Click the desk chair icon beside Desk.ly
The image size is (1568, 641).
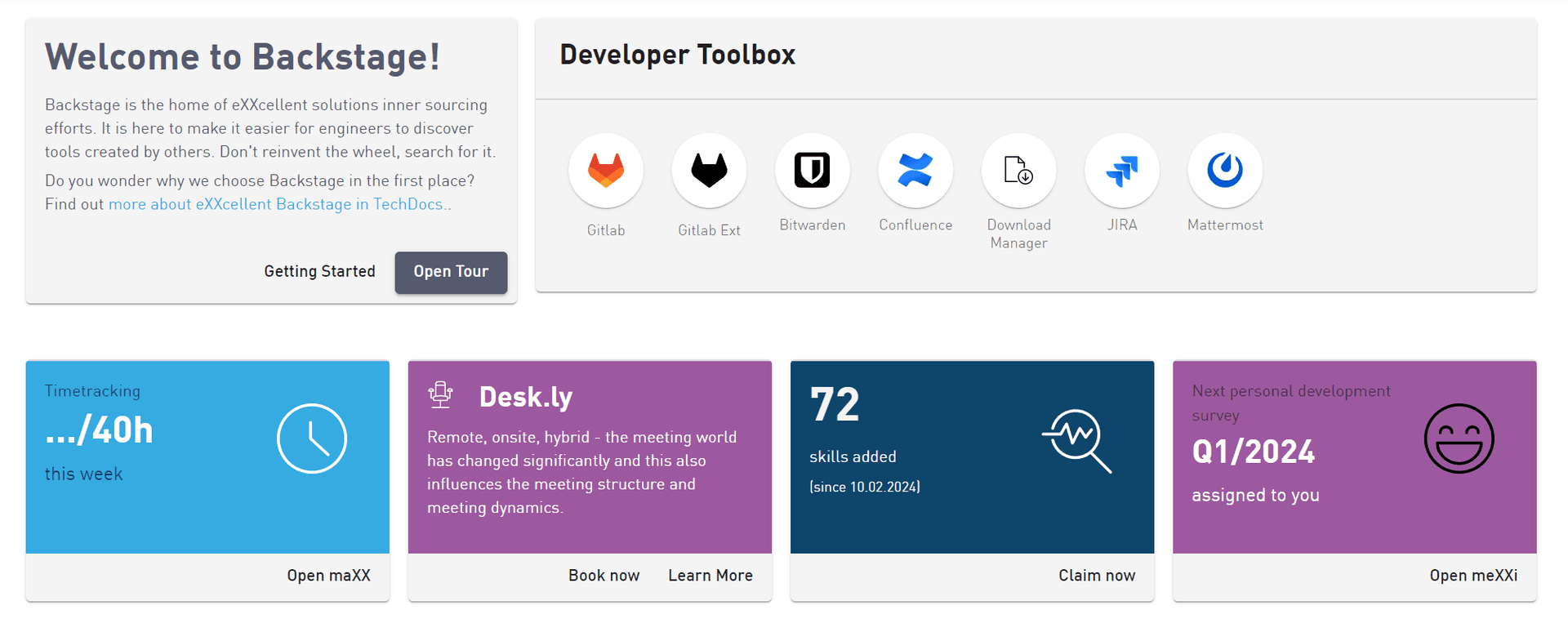click(440, 395)
